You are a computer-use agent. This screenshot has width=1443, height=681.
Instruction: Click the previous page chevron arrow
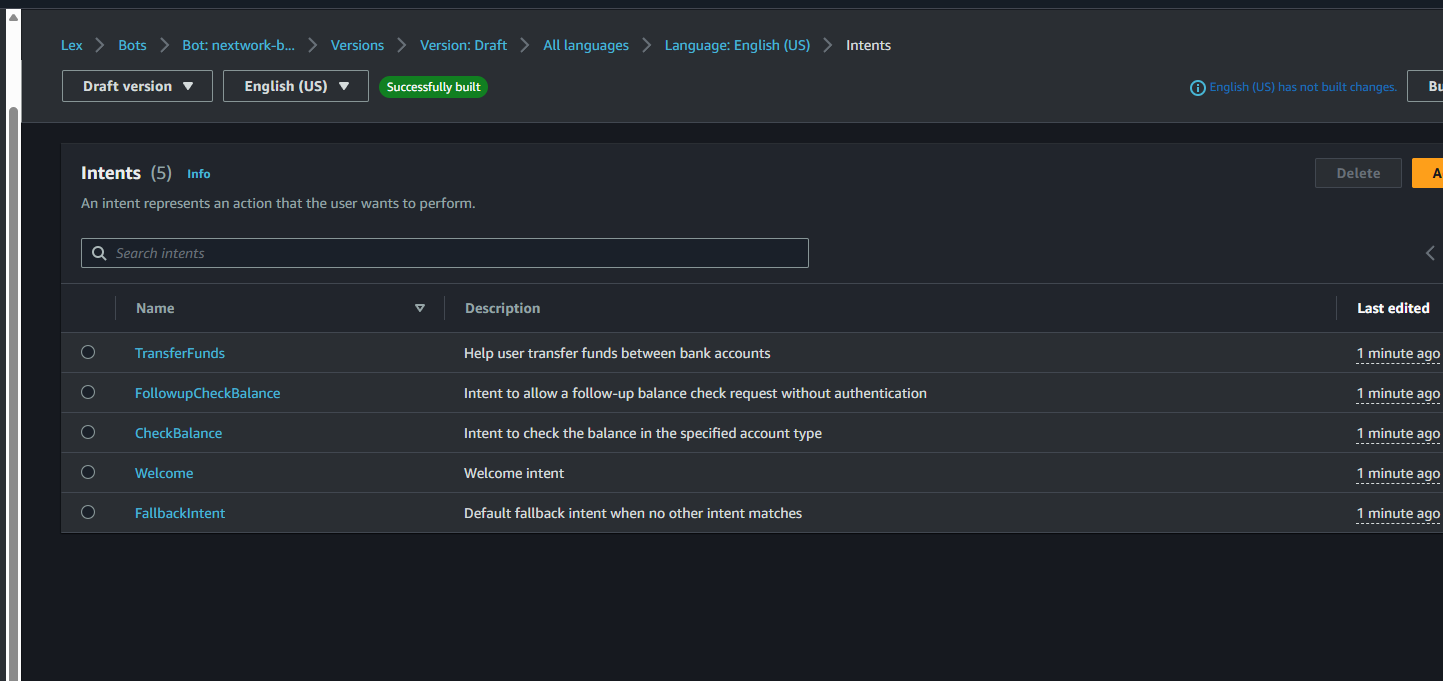point(1430,253)
